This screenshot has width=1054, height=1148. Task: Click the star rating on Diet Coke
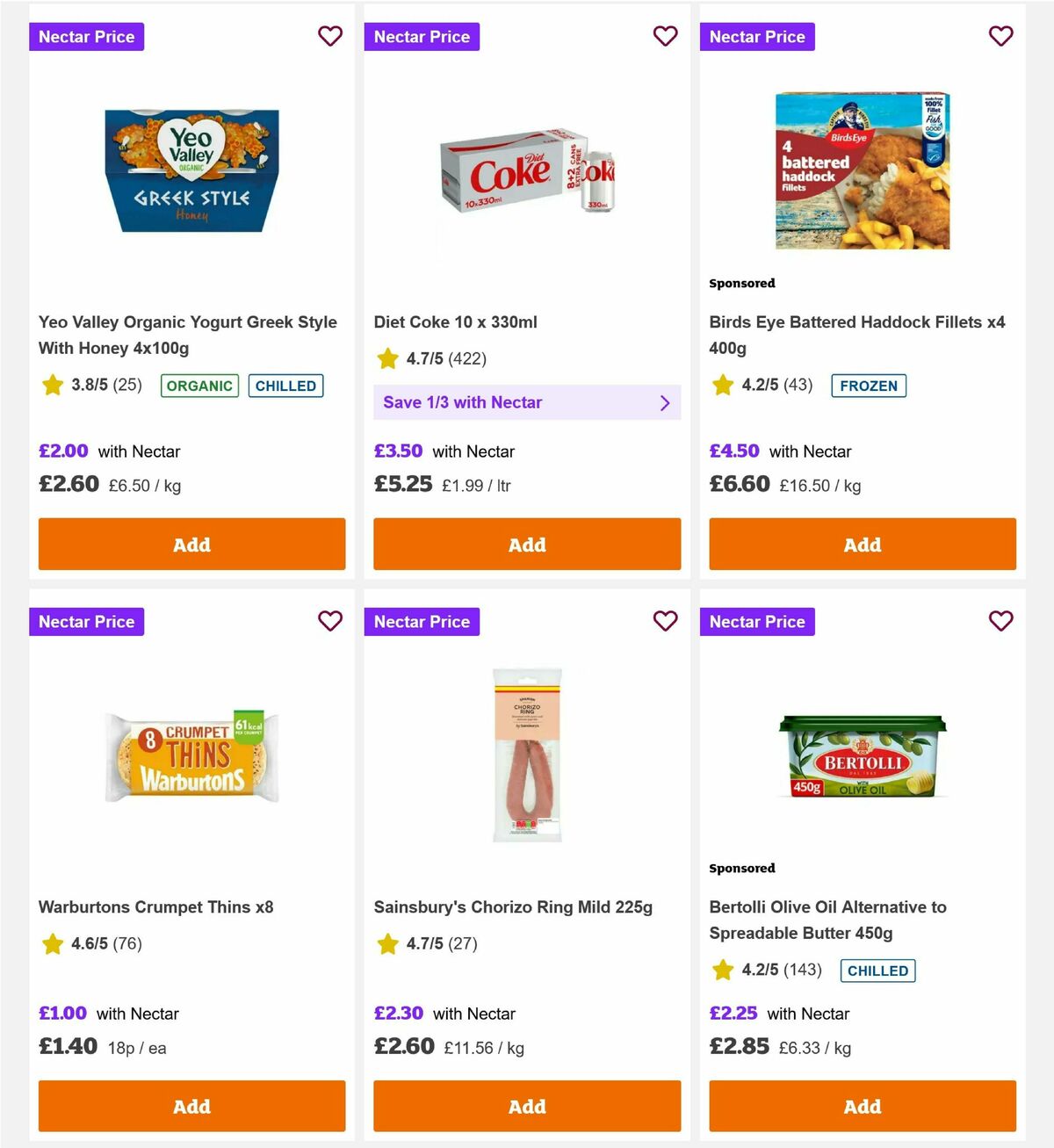[388, 358]
